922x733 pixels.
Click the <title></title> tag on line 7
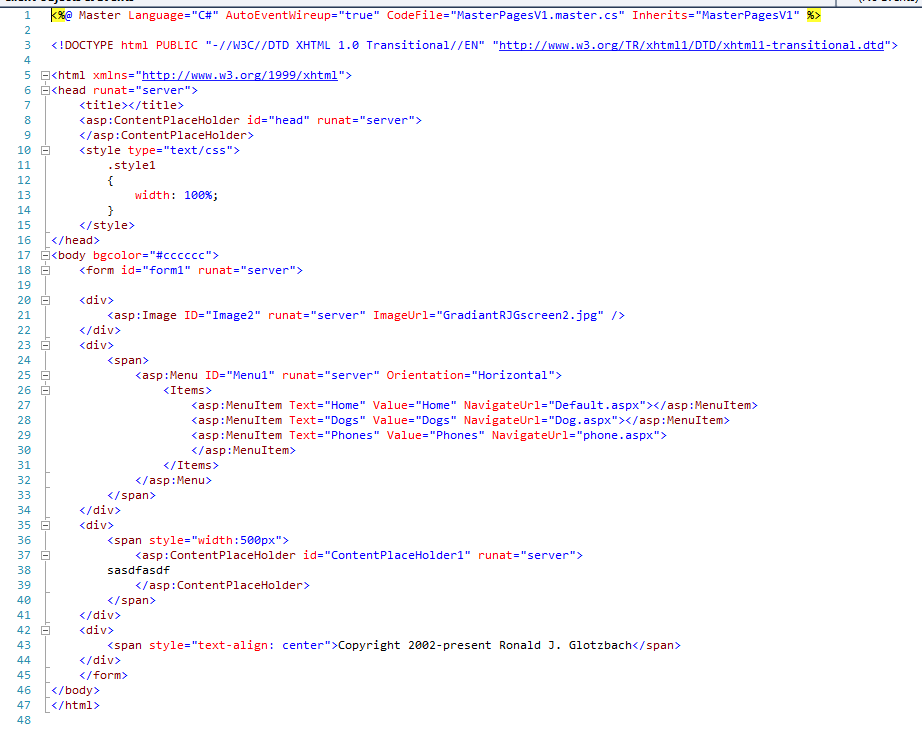[x=131, y=105]
